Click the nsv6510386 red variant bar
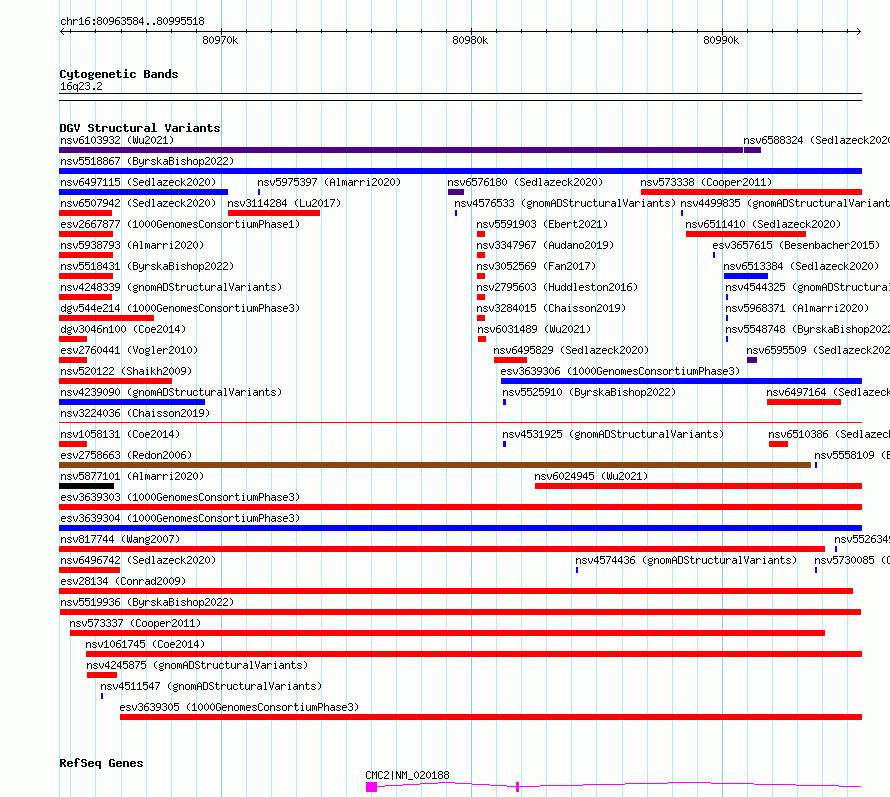The image size is (890, 797). 778,444
